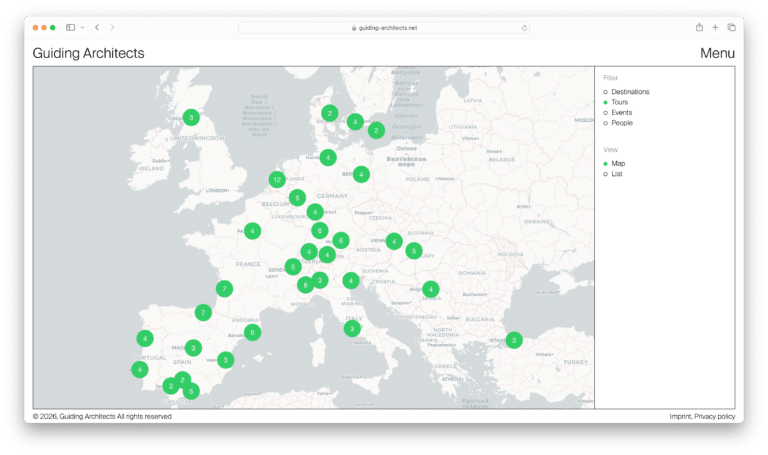Show the tab overview
The height and width of the screenshot is (455, 768).
(731, 27)
